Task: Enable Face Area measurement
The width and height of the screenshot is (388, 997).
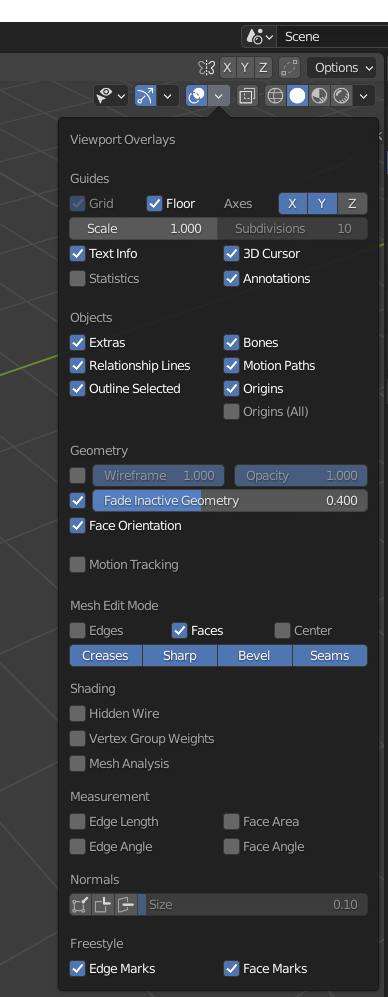Action: 232,822
